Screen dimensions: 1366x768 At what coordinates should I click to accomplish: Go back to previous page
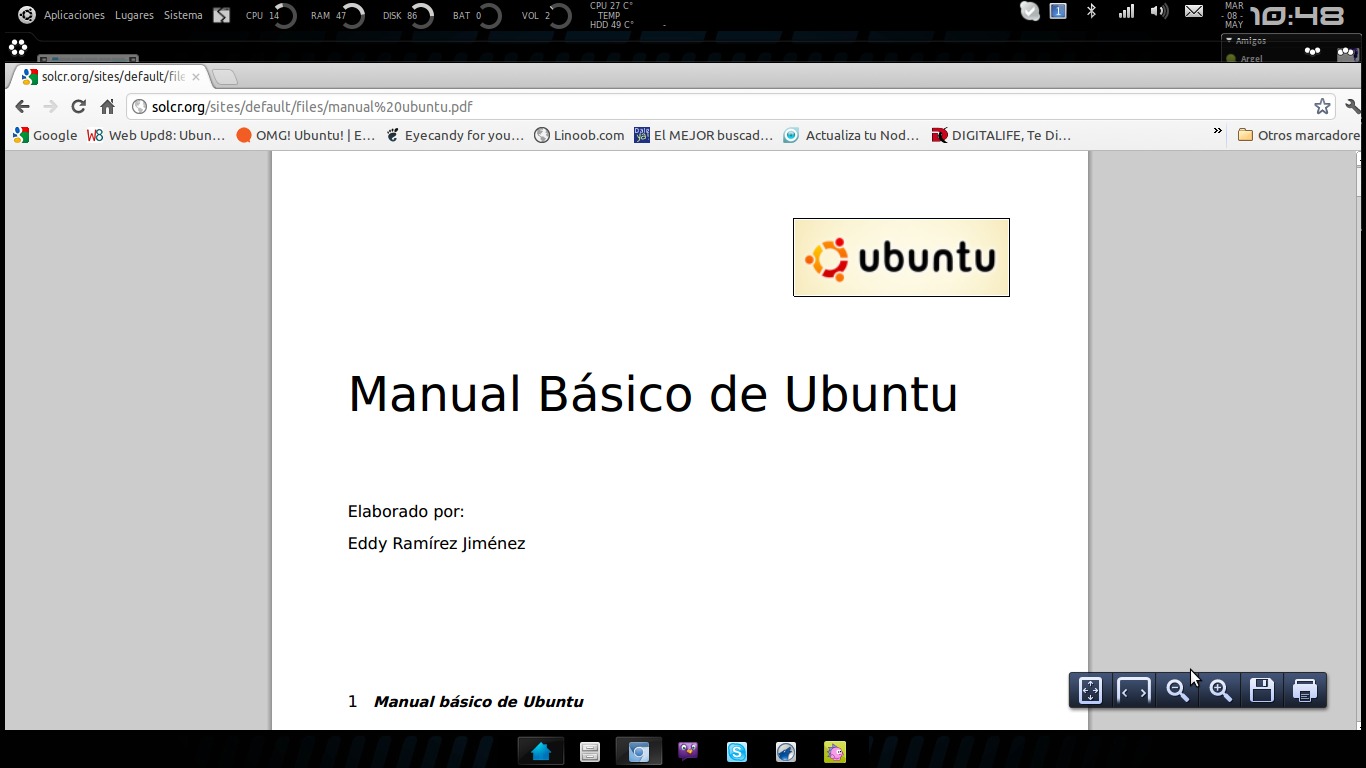pos(22,107)
